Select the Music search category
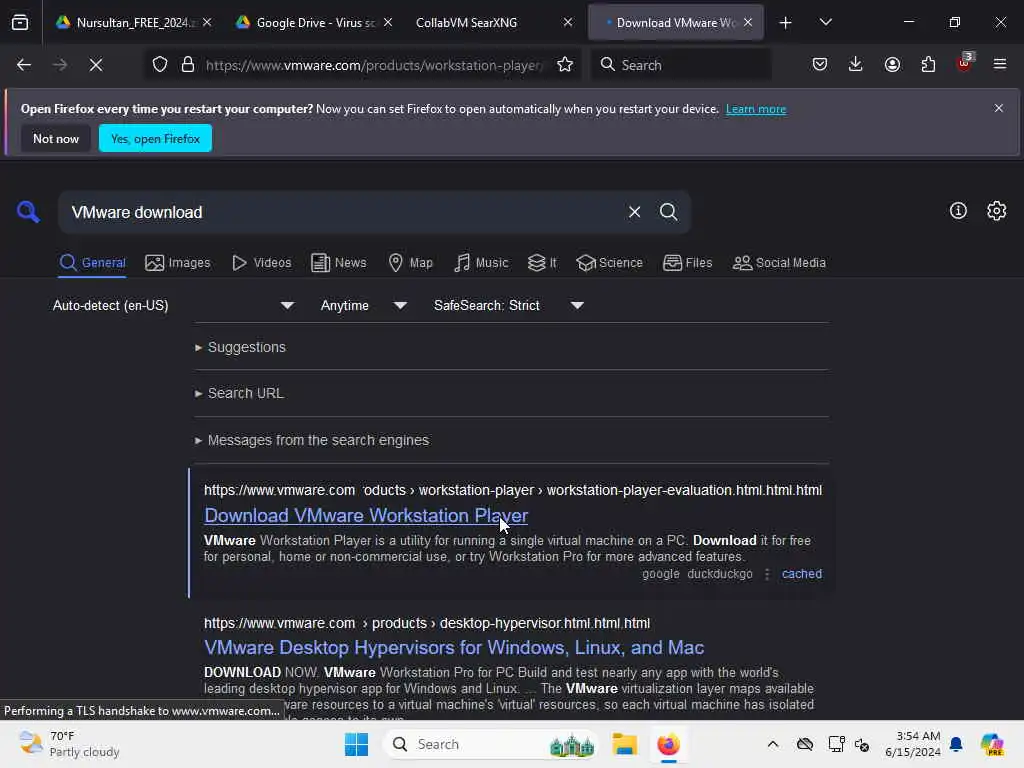 pos(481,263)
